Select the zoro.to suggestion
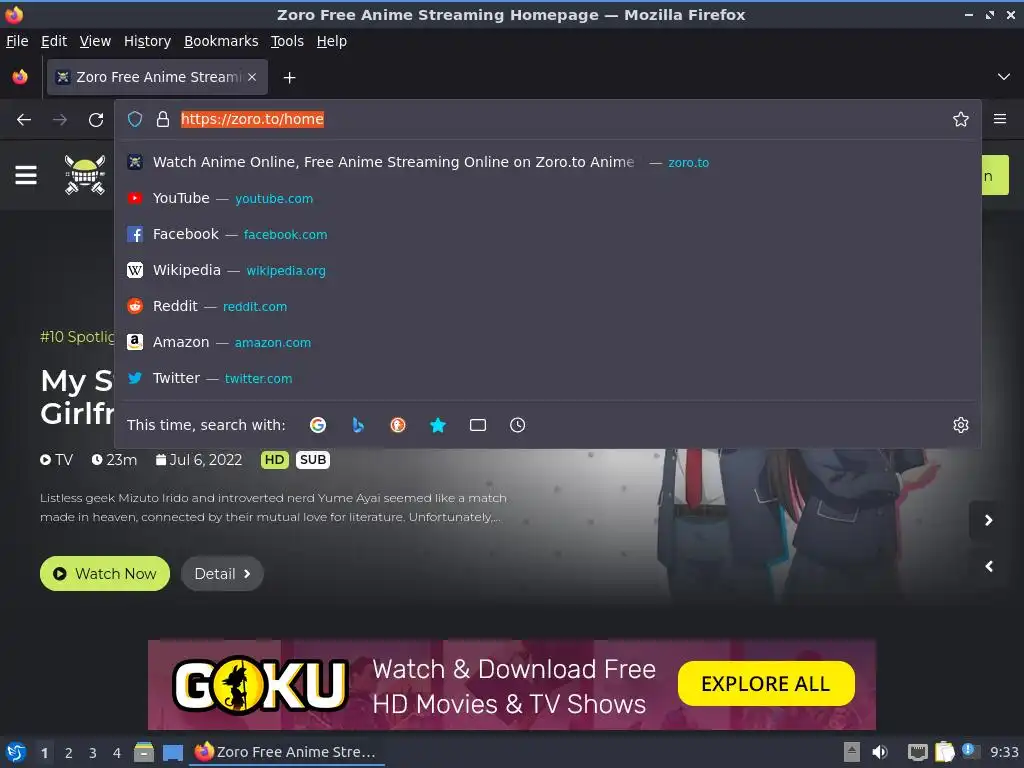The width and height of the screenshot is (1024, 768). click(548, 162)
